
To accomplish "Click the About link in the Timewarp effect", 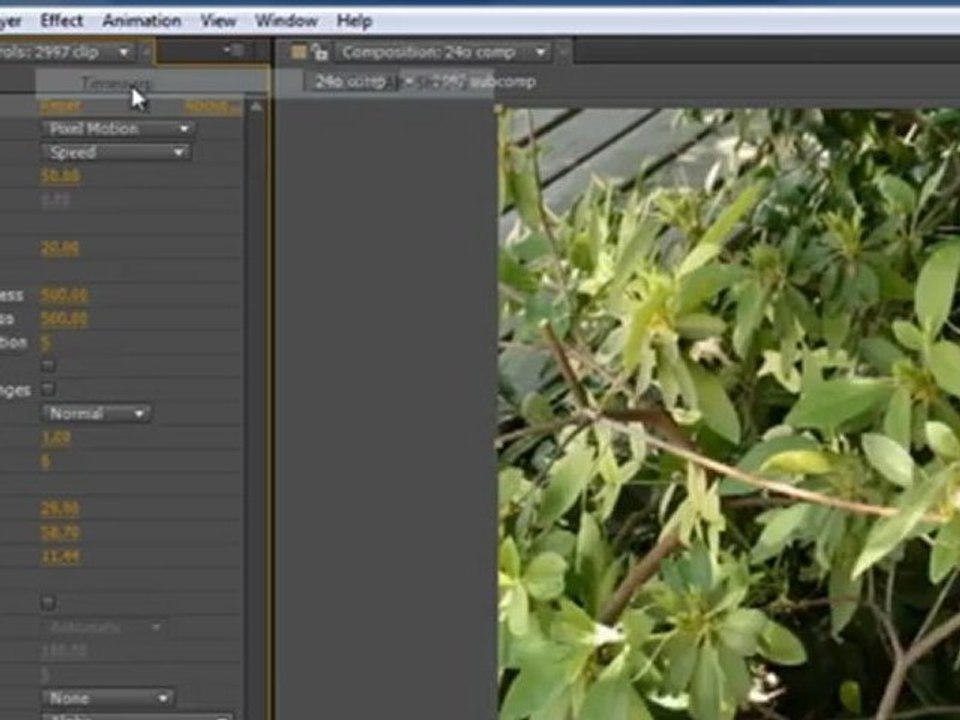I will (x=212, y=107).
